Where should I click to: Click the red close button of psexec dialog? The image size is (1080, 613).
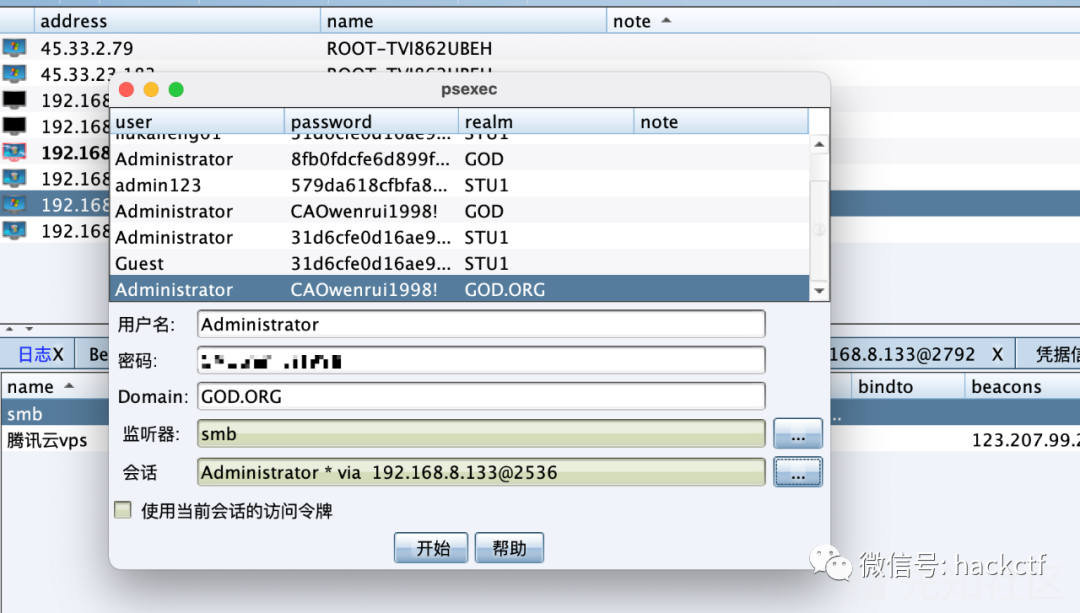click(127, 90)
